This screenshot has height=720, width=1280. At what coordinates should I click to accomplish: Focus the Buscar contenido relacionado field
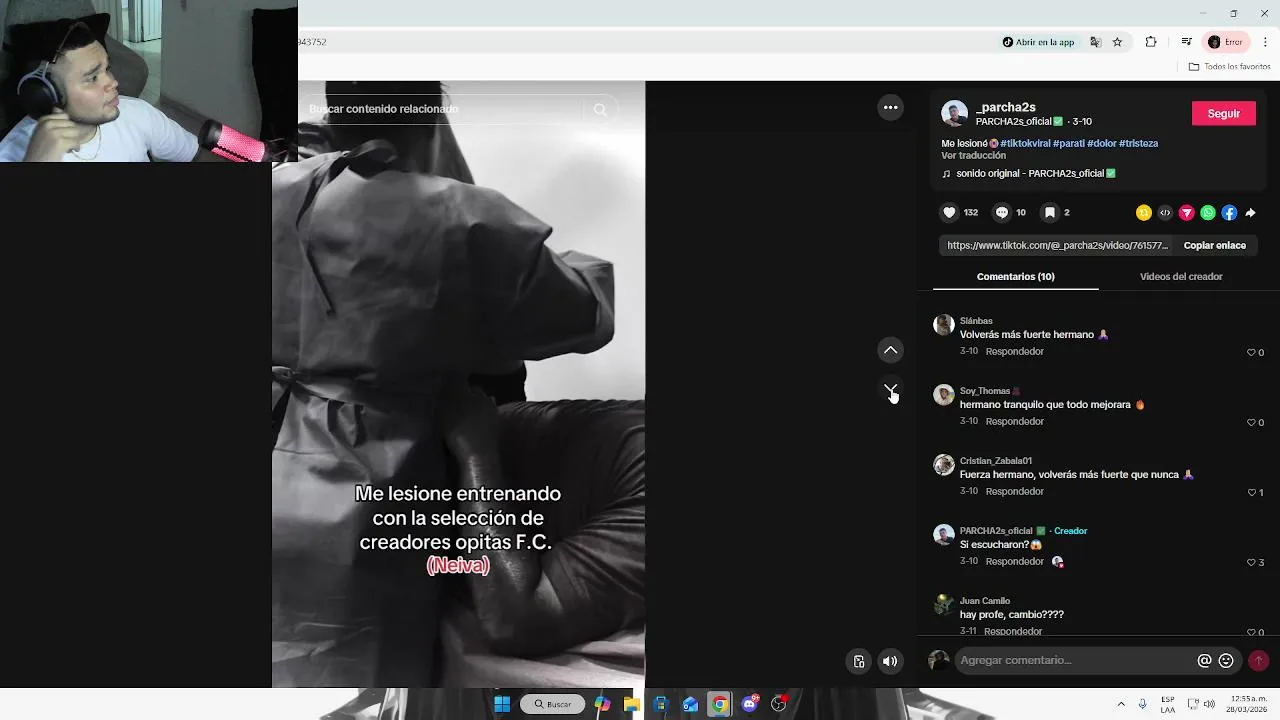click(x=445, y=109)
